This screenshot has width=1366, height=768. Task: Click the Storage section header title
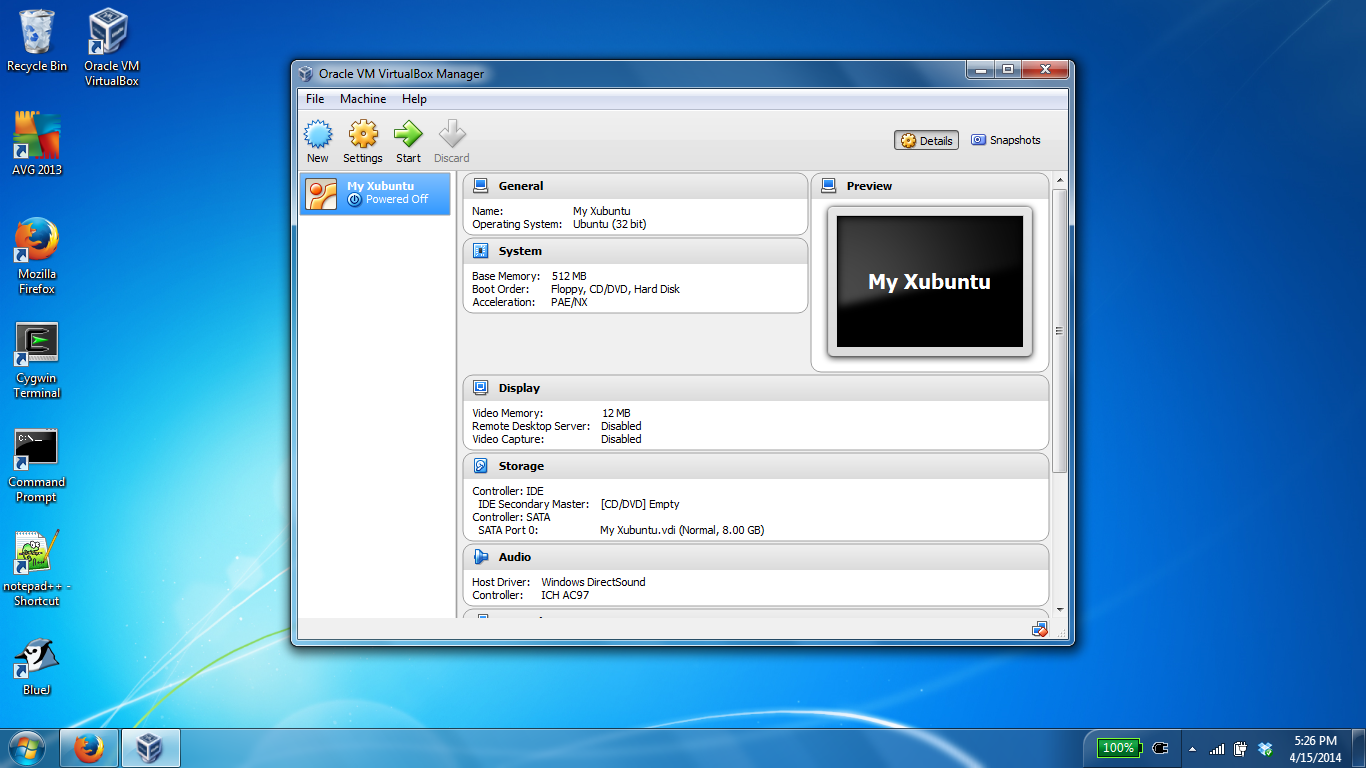[x=521, y=466]
